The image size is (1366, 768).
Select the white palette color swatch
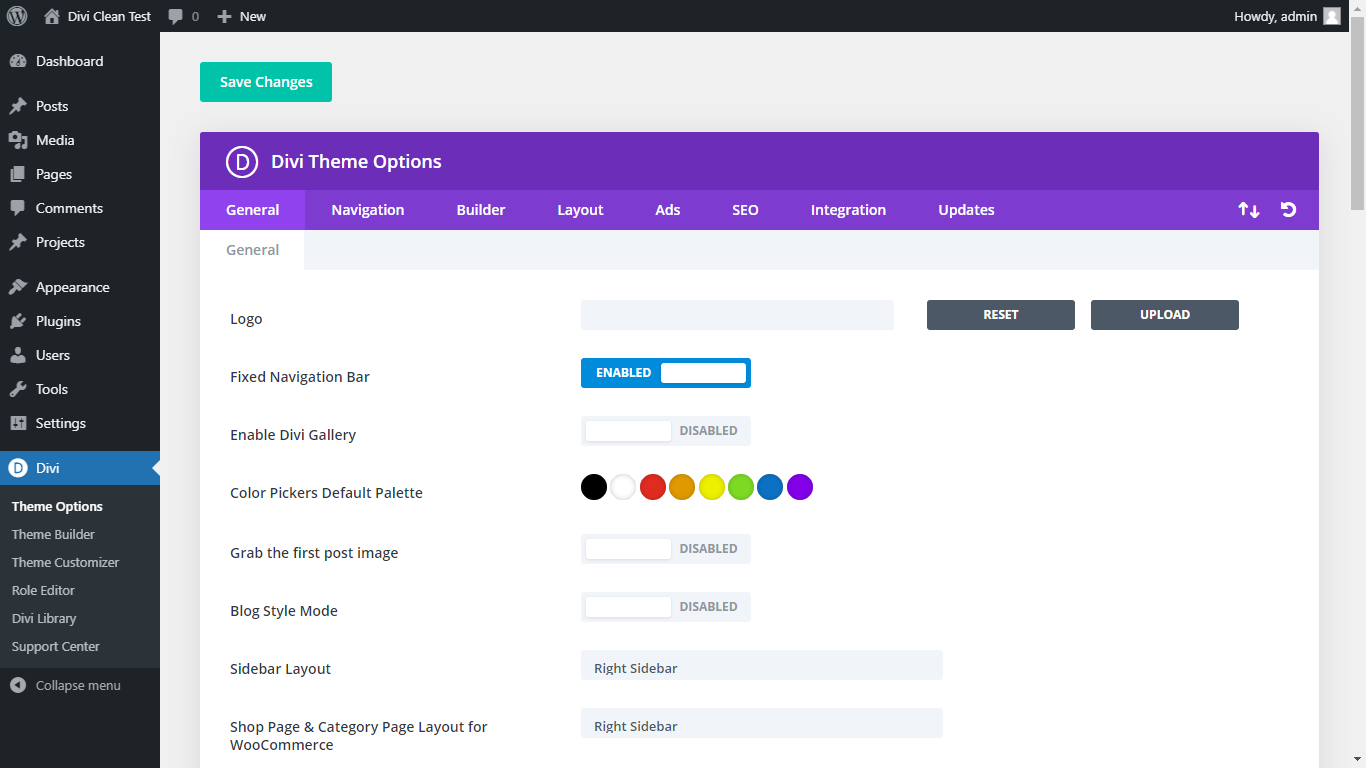click(623, 487)
